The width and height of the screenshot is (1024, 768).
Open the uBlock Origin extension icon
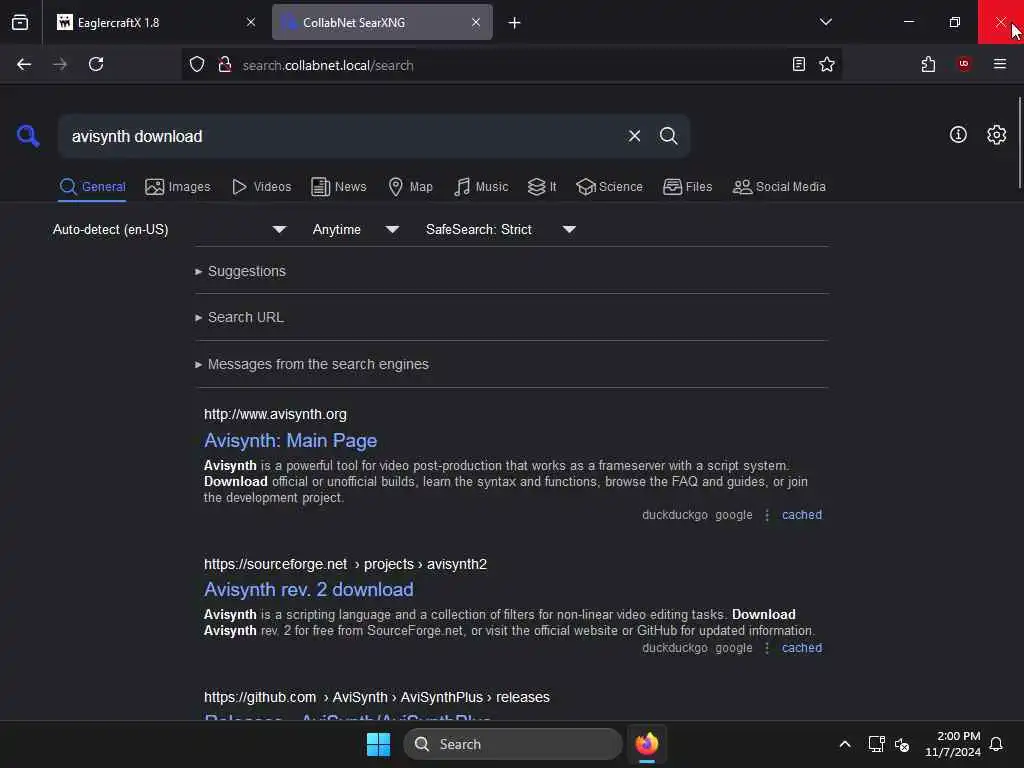(x=964, y=64)
